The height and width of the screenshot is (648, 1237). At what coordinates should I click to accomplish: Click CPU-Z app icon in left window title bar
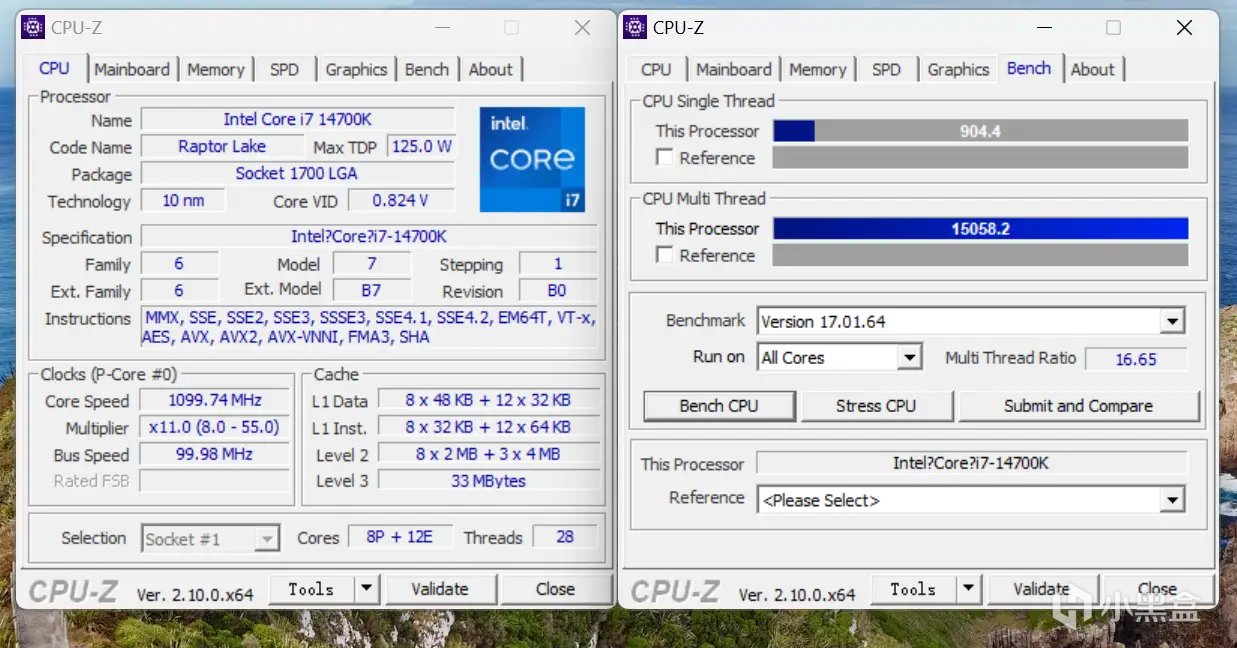[33, 27]
